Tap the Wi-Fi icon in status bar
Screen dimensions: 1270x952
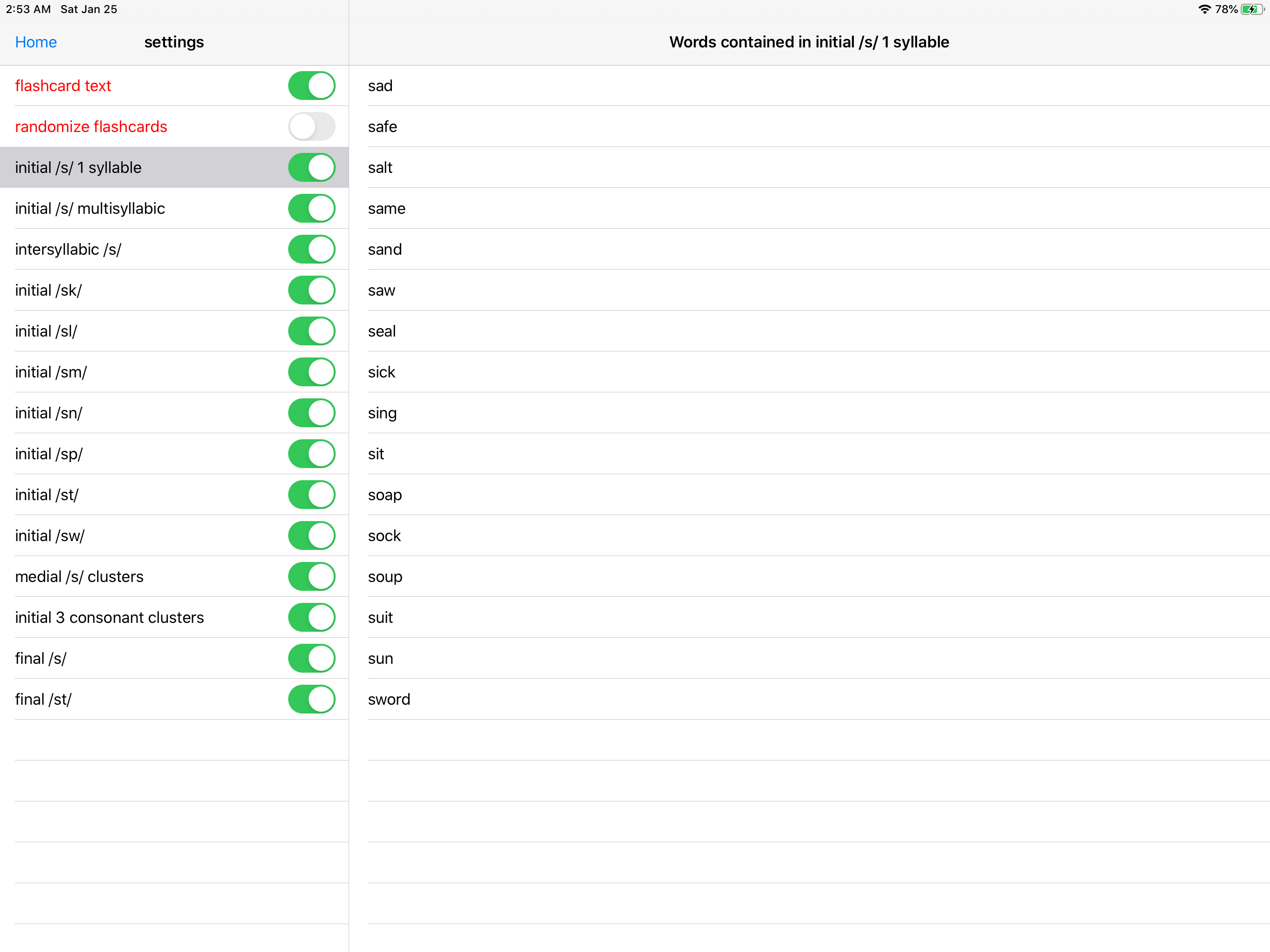(1204, 9)
